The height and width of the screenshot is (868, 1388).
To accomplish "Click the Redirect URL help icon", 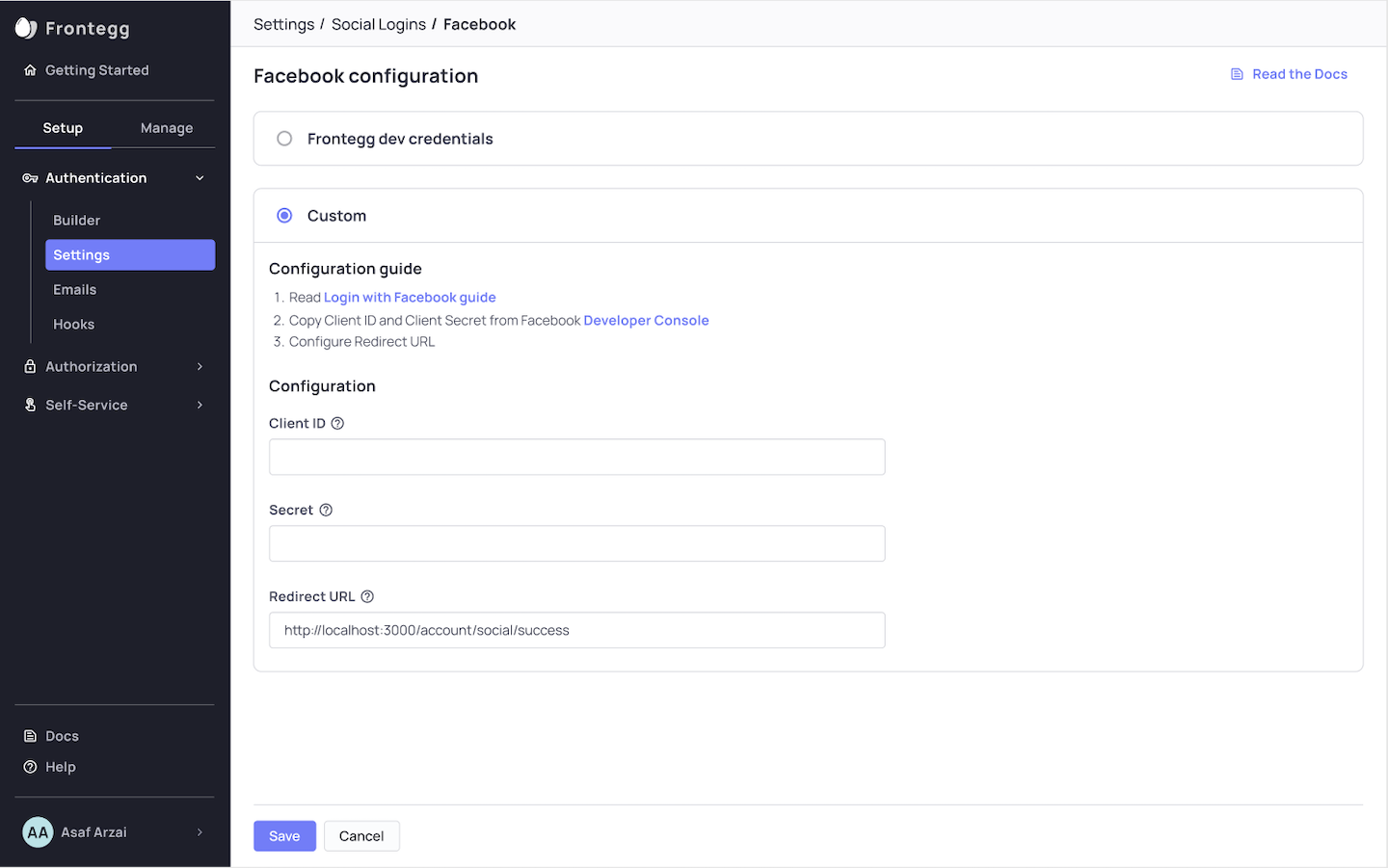I will click(367, 596).
